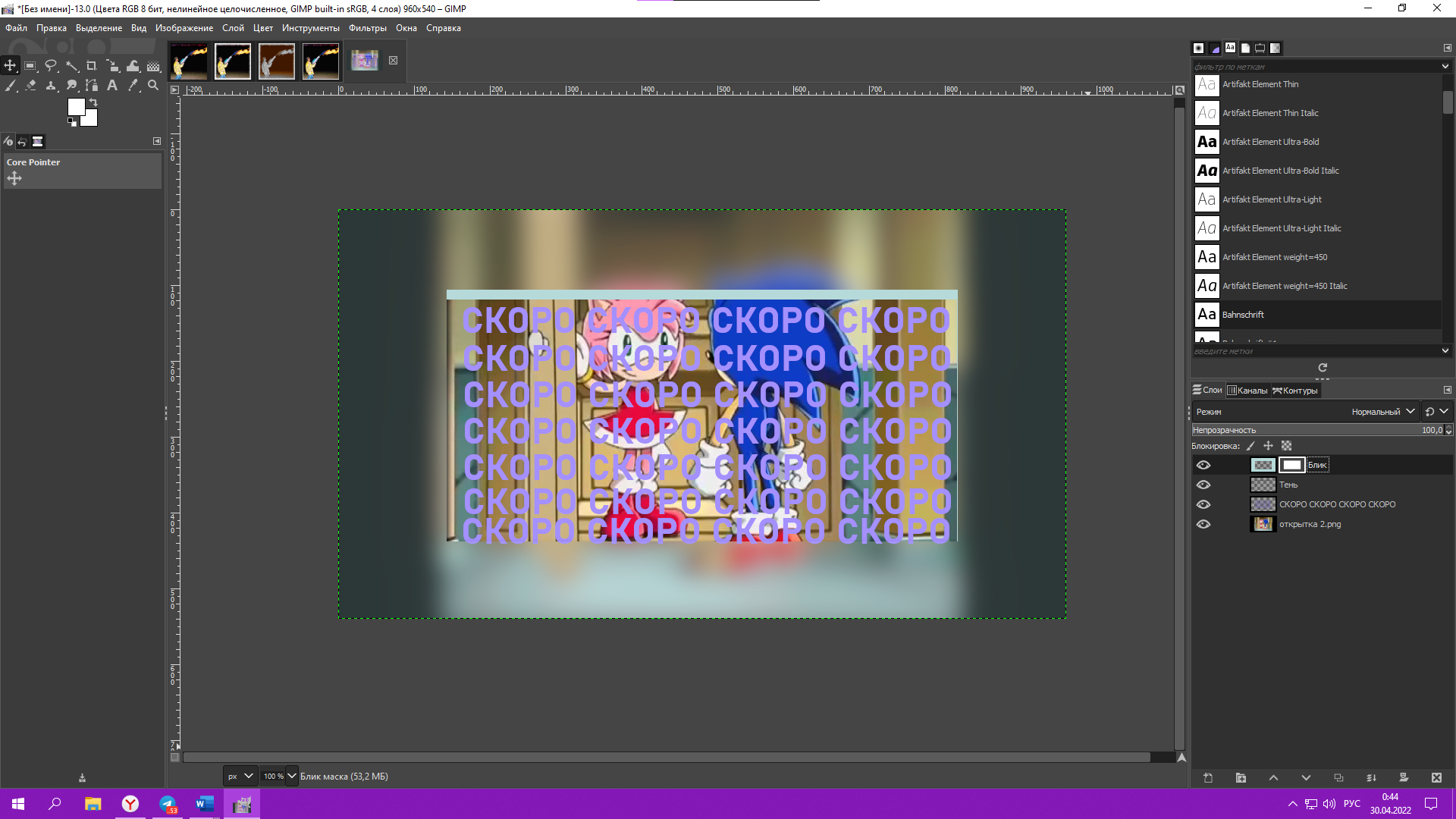1456x819 pixels.
Task: Select the Блик layer mask thumbnail
Action: coord(1291,465)
